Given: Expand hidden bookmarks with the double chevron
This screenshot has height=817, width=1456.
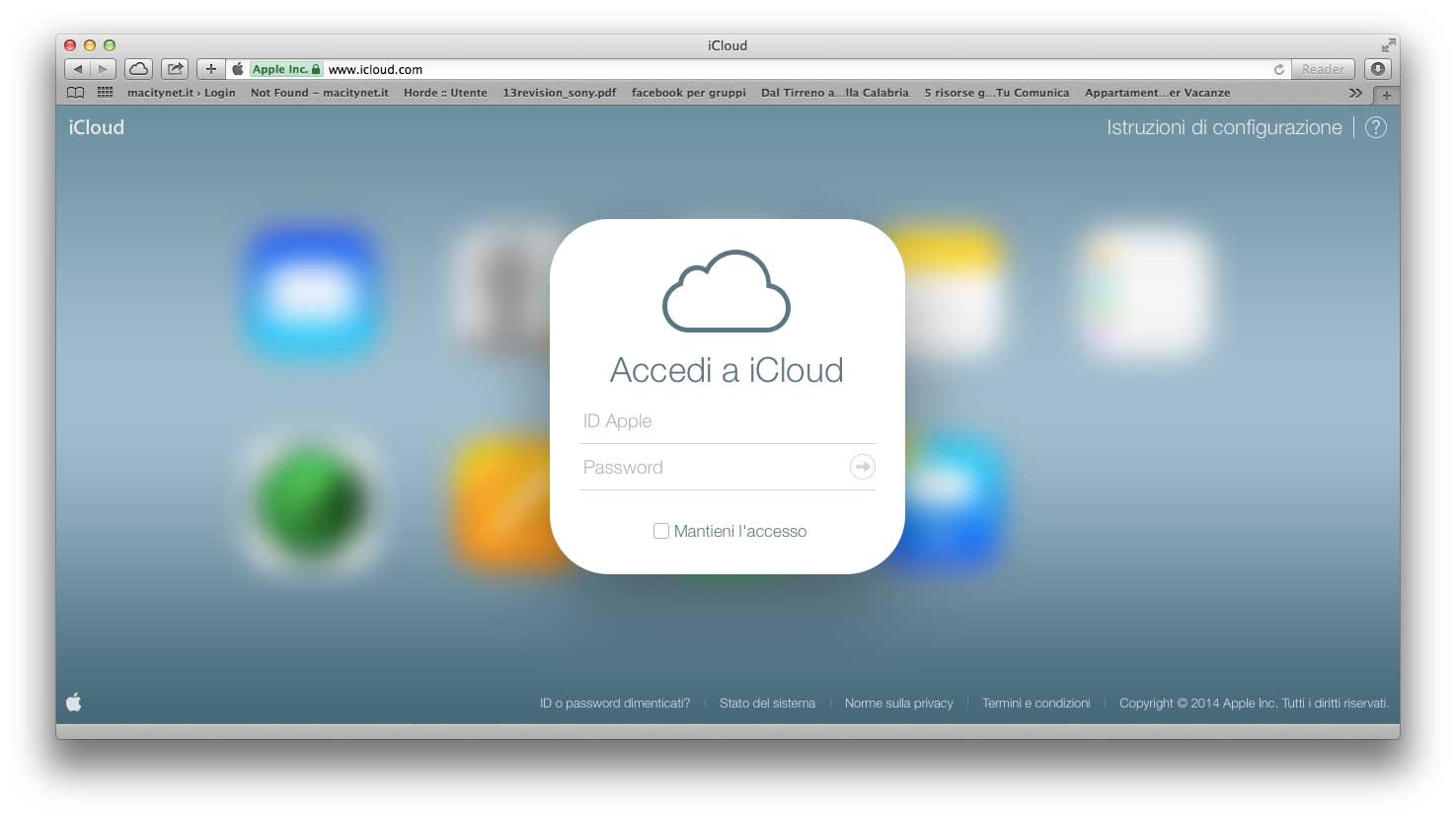Looking at the screenshot, I should pos(1355,93).
